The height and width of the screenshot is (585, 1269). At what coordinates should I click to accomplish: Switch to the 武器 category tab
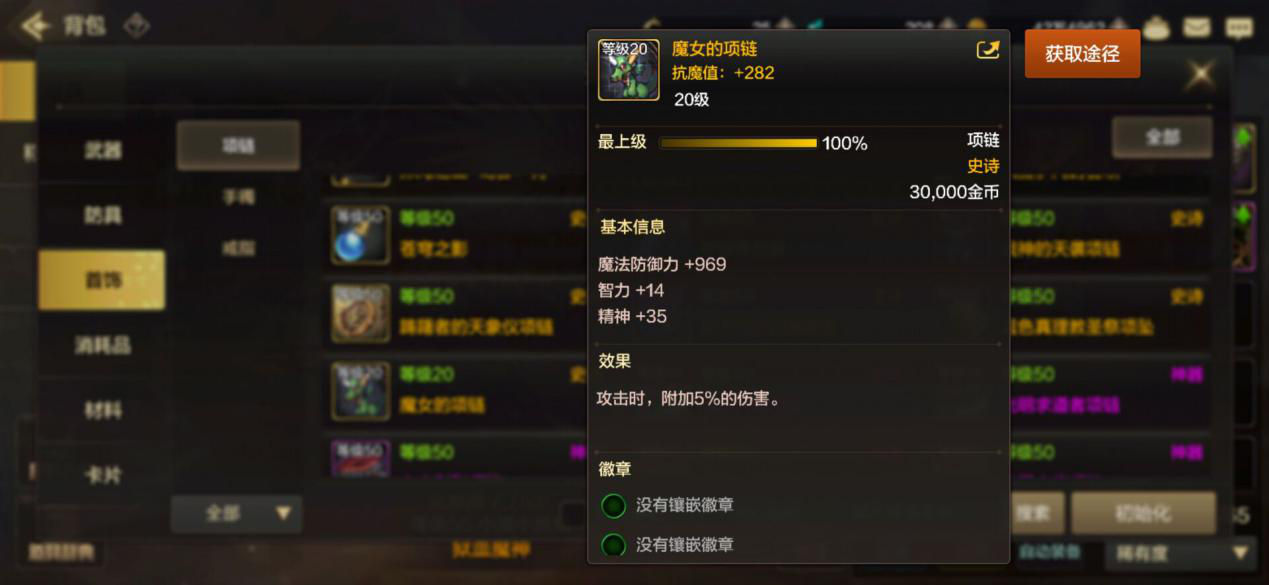[x=102, y=150]
